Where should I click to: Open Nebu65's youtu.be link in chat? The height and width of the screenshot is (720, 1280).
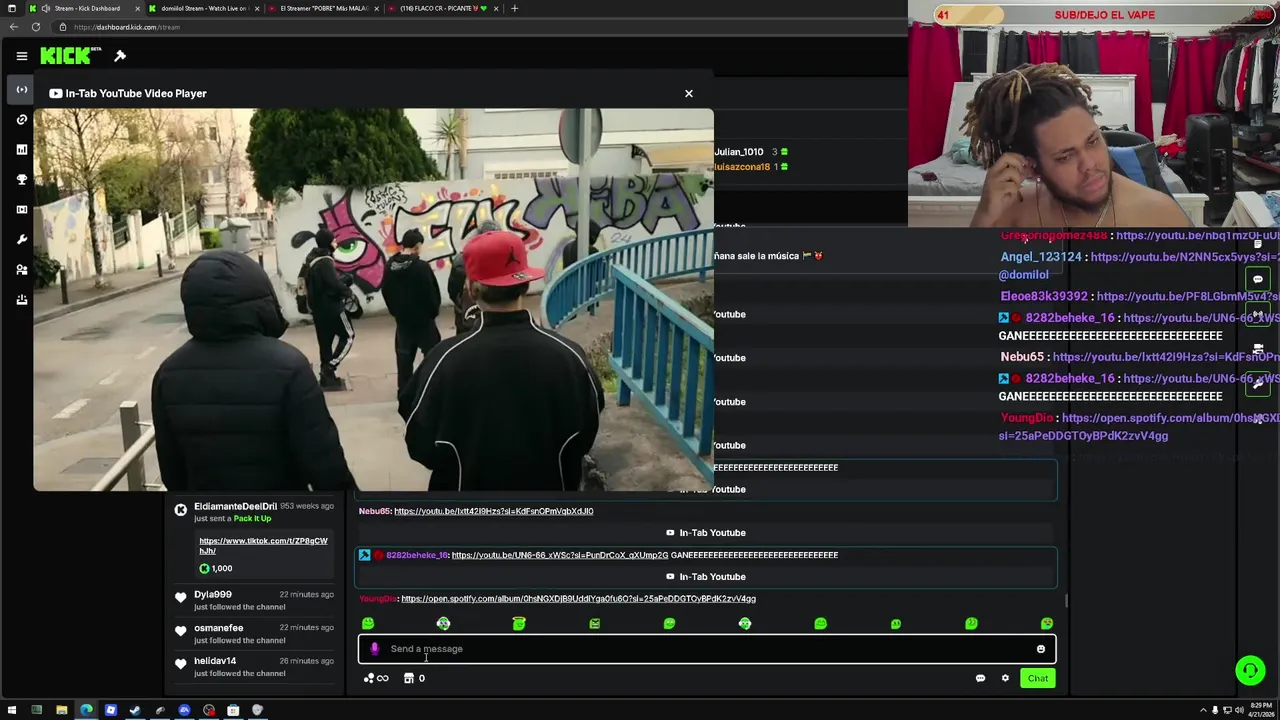click(x=493, y=511)
